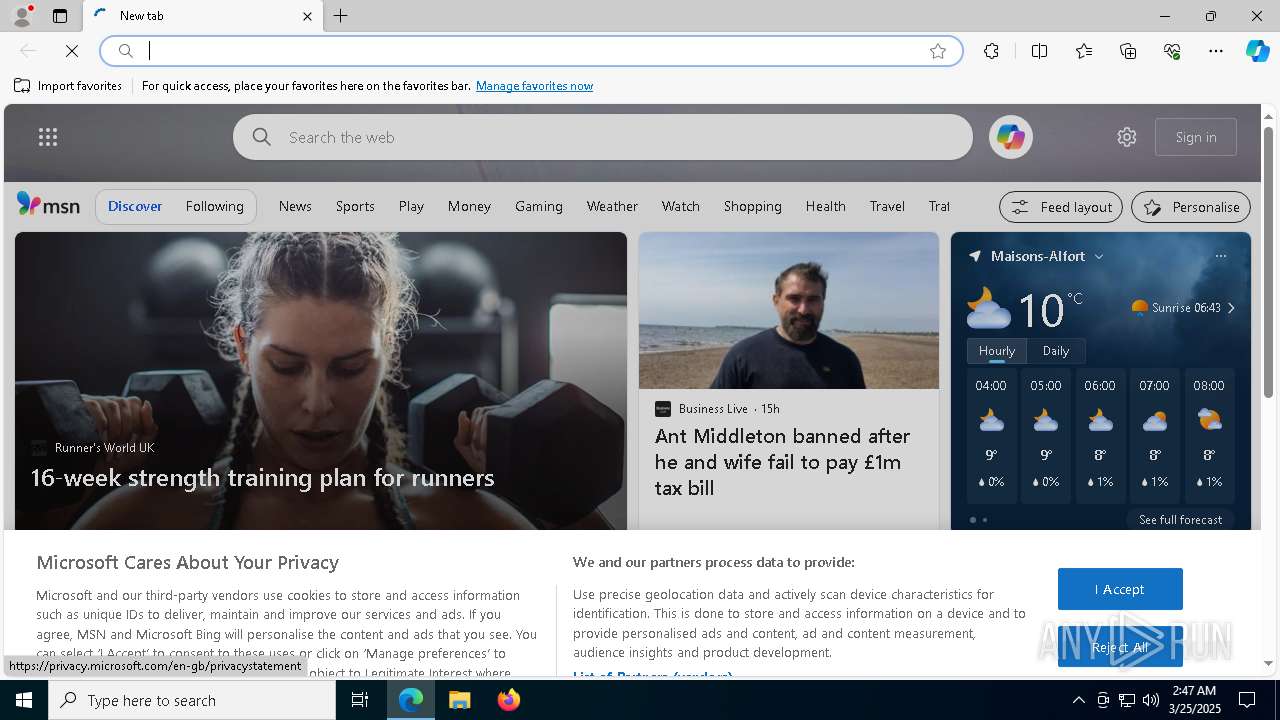Open the Ant Middleton banned article
The height and width of the screenshot is (720, 1280).
(x=782, y=462)
